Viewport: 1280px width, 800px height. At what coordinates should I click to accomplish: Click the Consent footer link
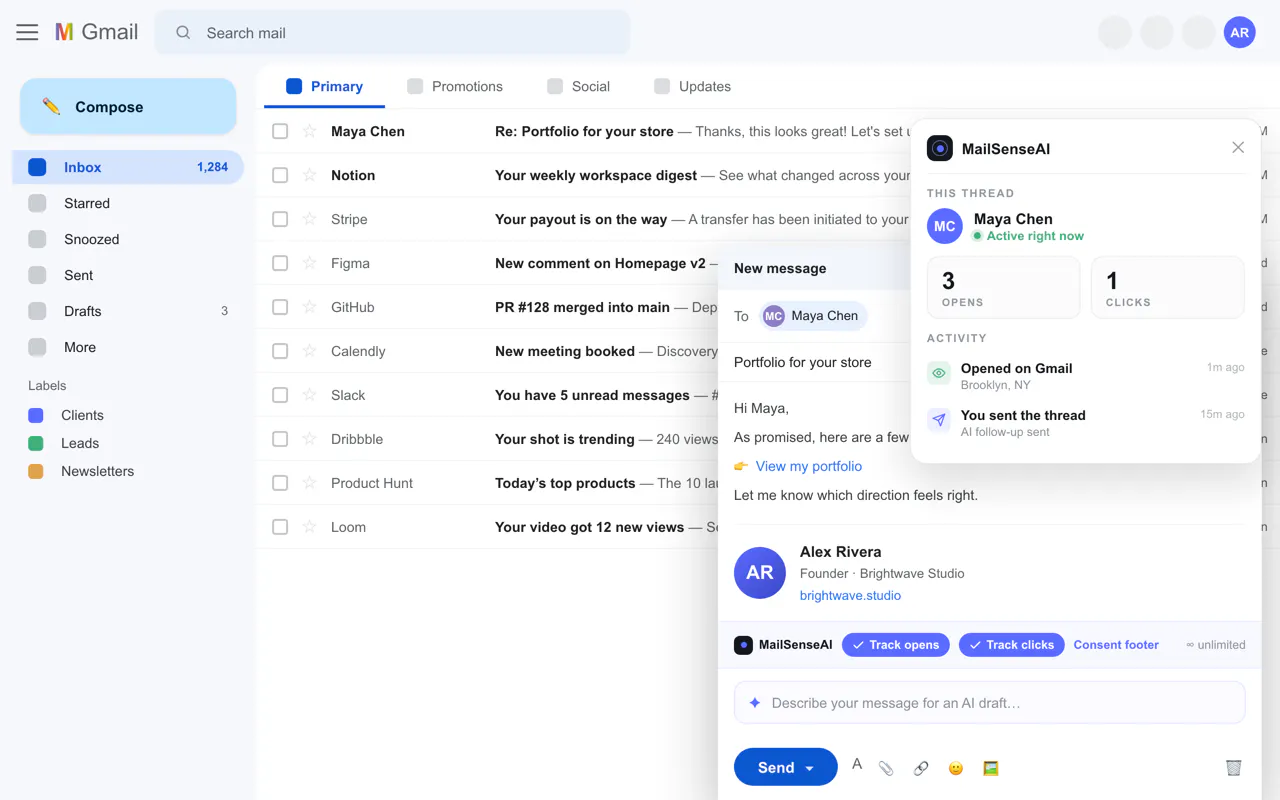pyautogui.click(x=1116, y=645)
